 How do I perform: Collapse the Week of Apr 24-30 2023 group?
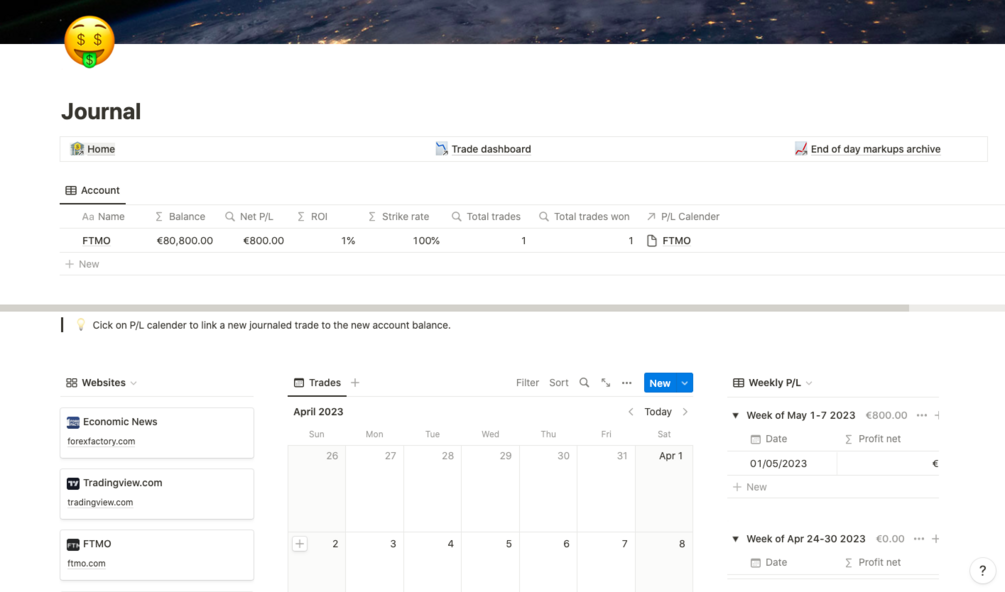pyautogui.click(x=736, y=539)
